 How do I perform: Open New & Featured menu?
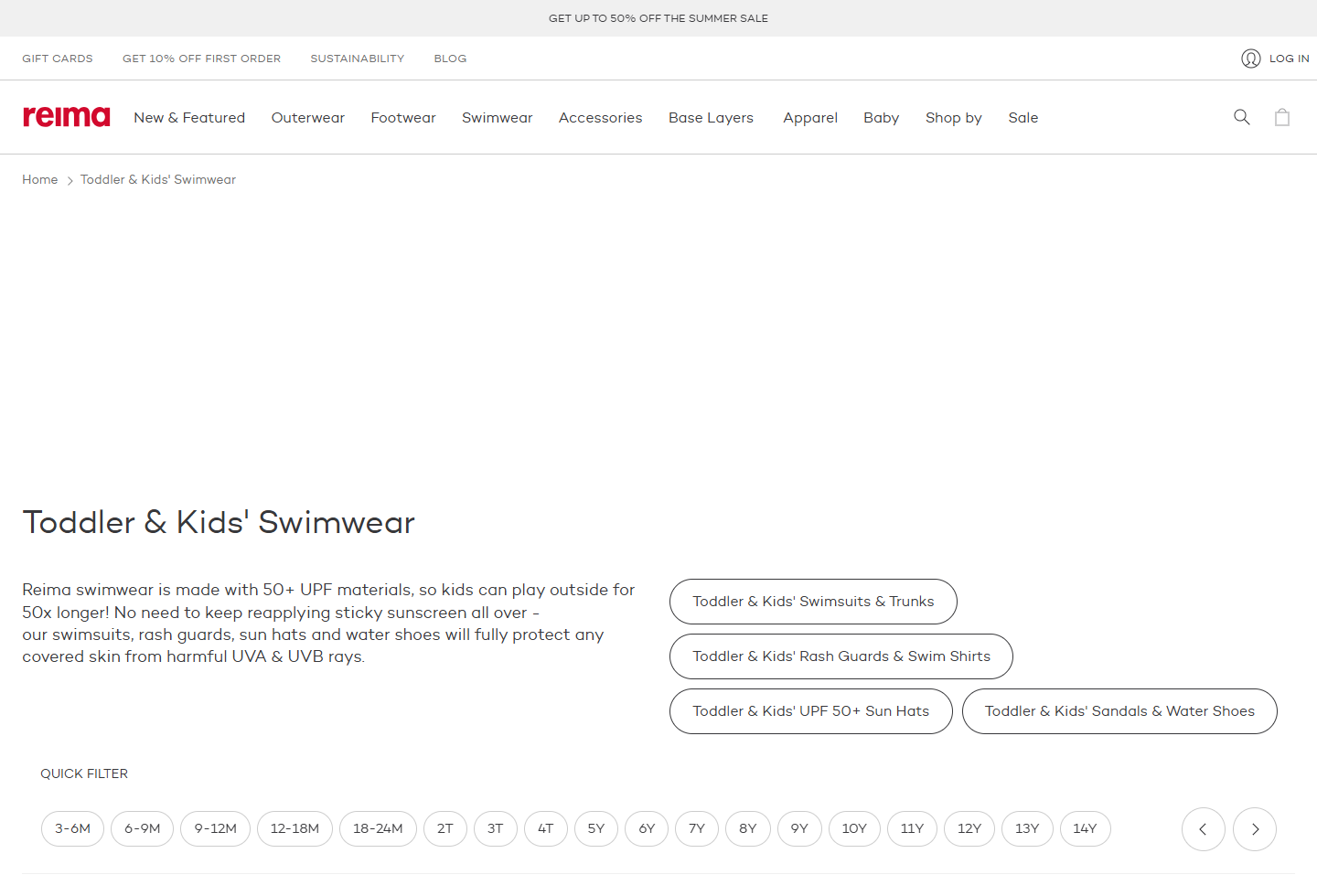pyautogui.click(x=189, y=118)
